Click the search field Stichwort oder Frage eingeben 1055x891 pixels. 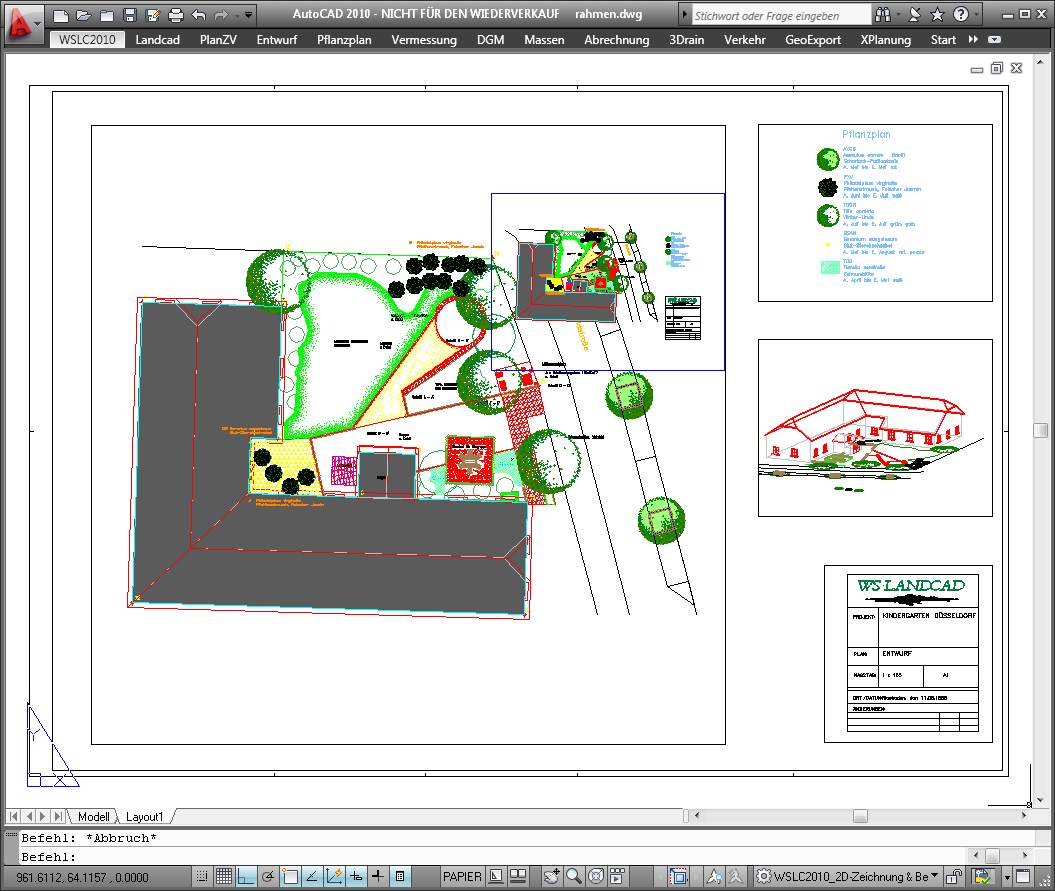pos(780,15)
